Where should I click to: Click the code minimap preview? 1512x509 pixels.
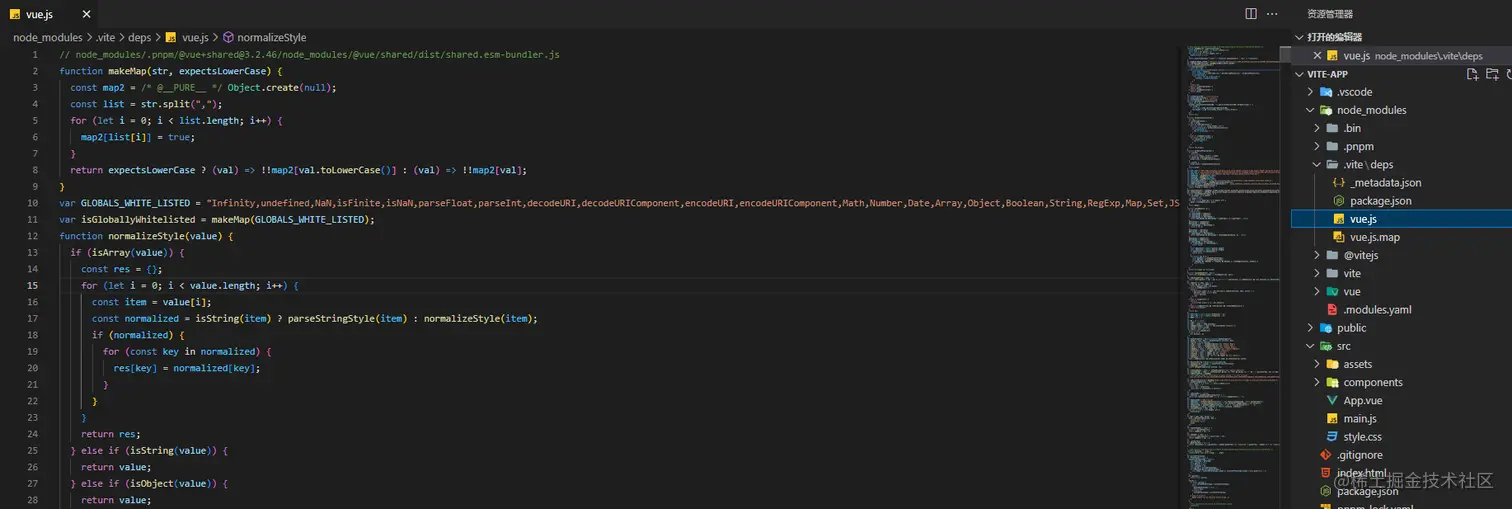1233,250
